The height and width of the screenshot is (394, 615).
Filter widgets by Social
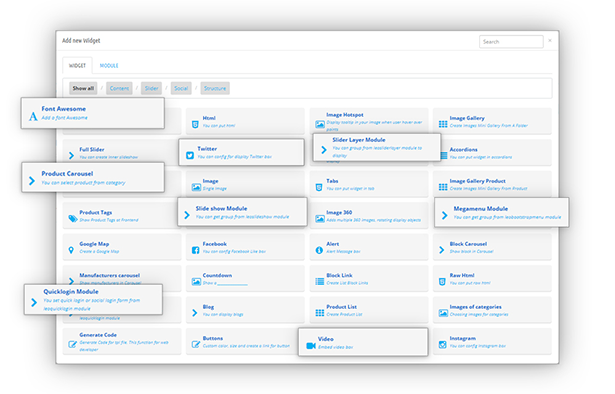(x=181, y=88)
